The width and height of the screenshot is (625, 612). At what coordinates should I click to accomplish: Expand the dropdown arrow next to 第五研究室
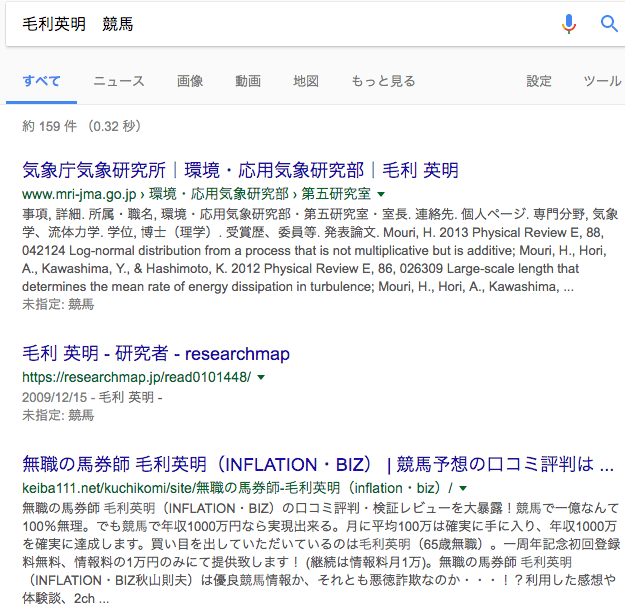click(381, 195)
